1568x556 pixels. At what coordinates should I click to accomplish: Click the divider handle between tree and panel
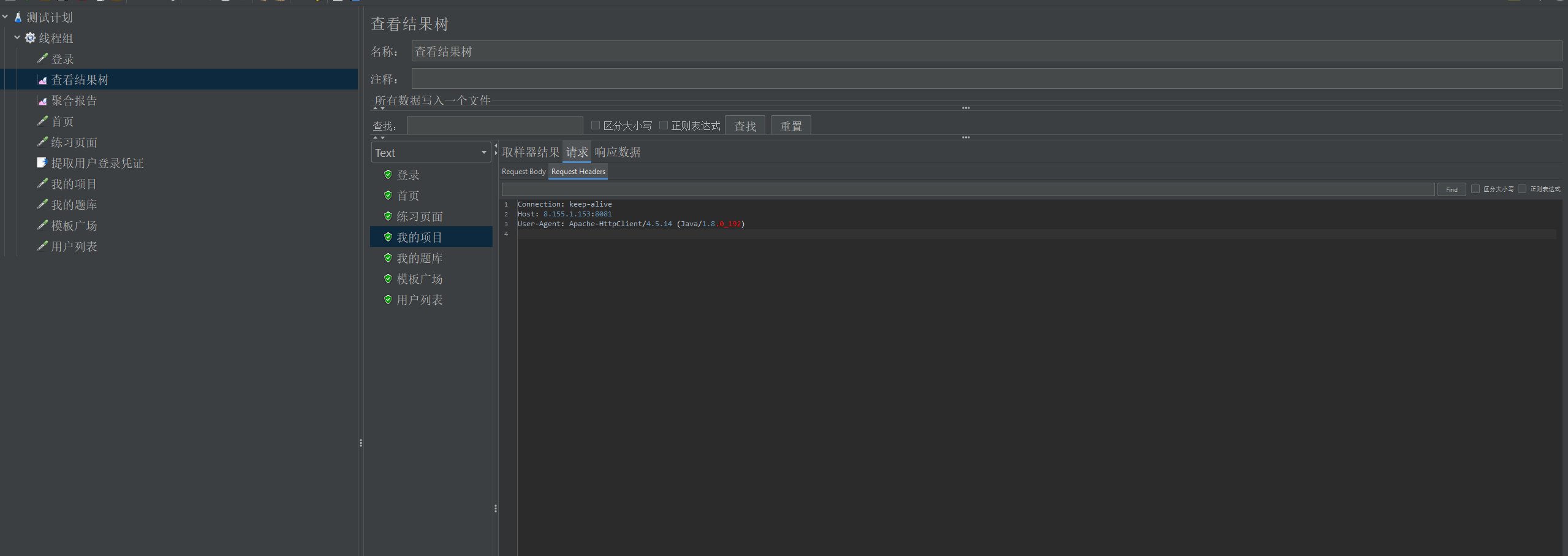(361, 443)
